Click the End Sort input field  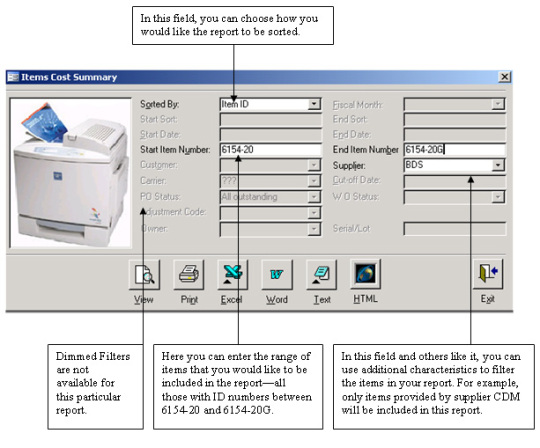454,119
